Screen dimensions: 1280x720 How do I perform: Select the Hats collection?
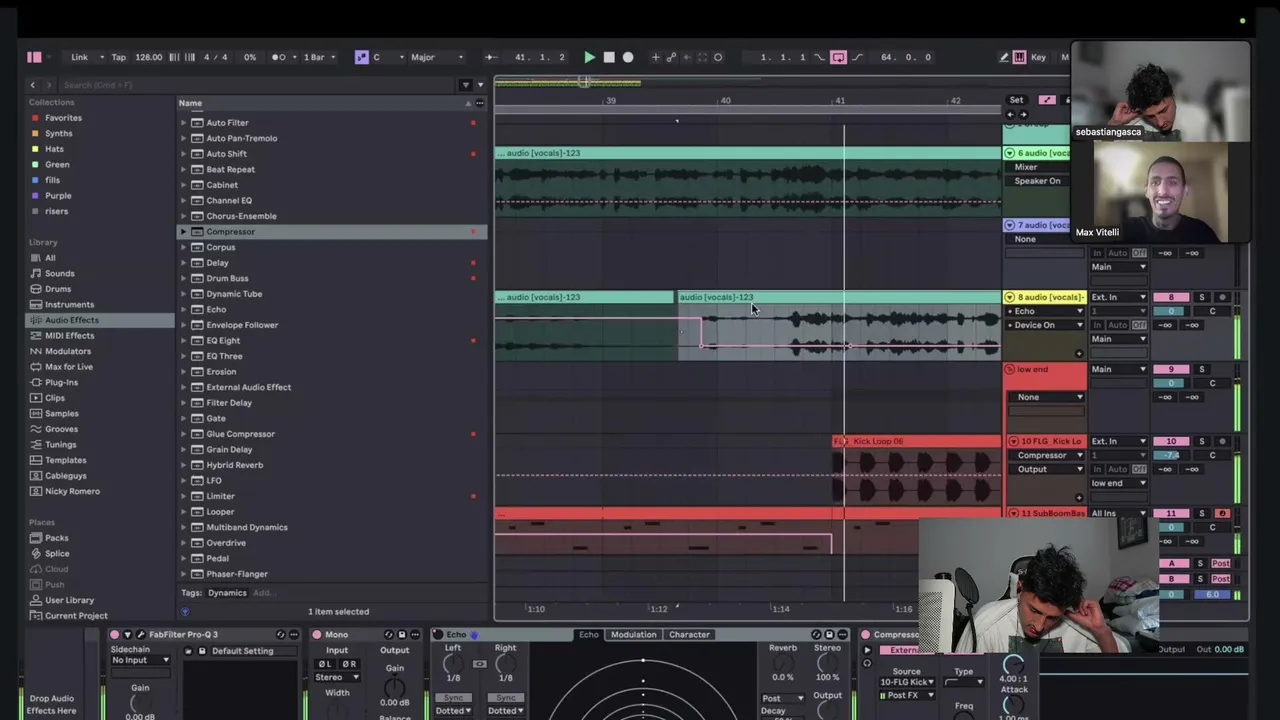[54, 149]
